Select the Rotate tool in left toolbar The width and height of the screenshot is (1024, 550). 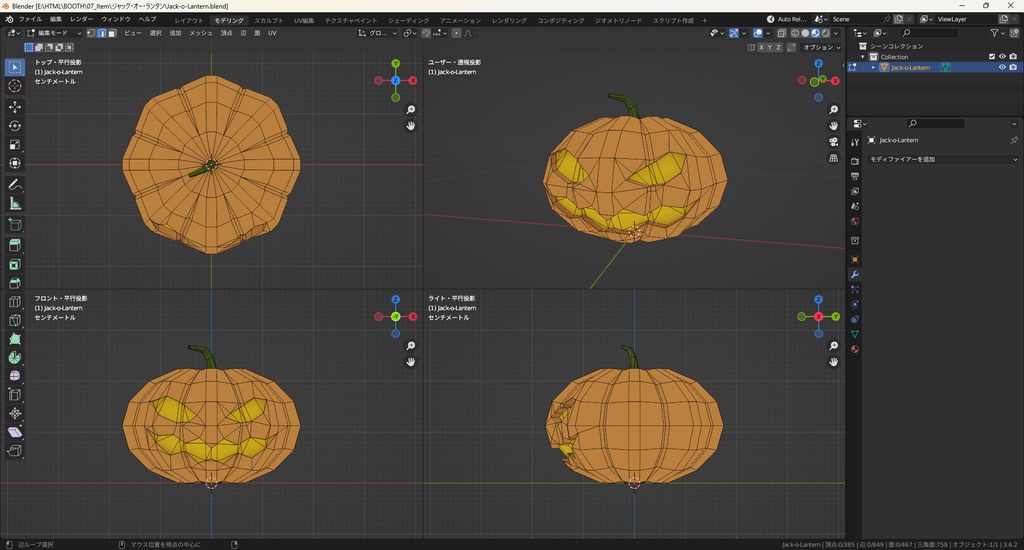point(15,126)
